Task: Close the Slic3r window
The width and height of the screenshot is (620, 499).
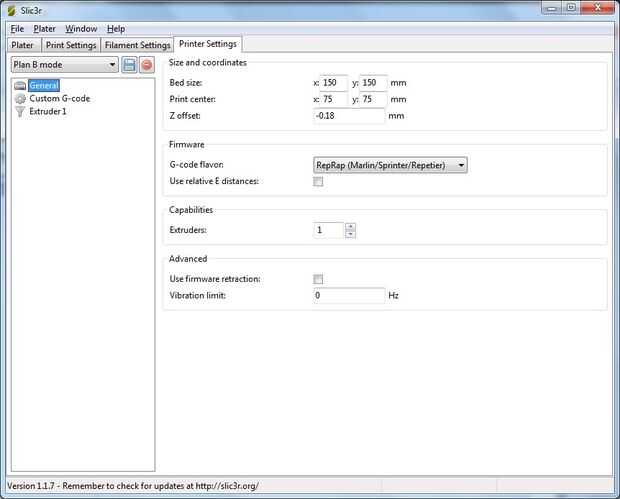Action: point(597,8)
